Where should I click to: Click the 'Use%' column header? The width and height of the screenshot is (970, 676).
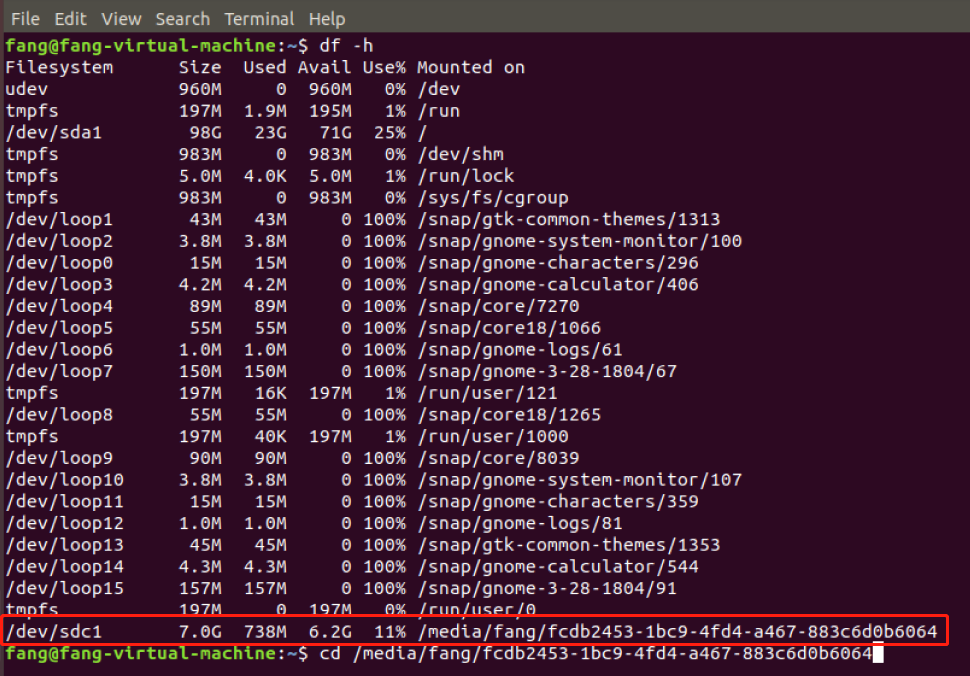[384, 67]
